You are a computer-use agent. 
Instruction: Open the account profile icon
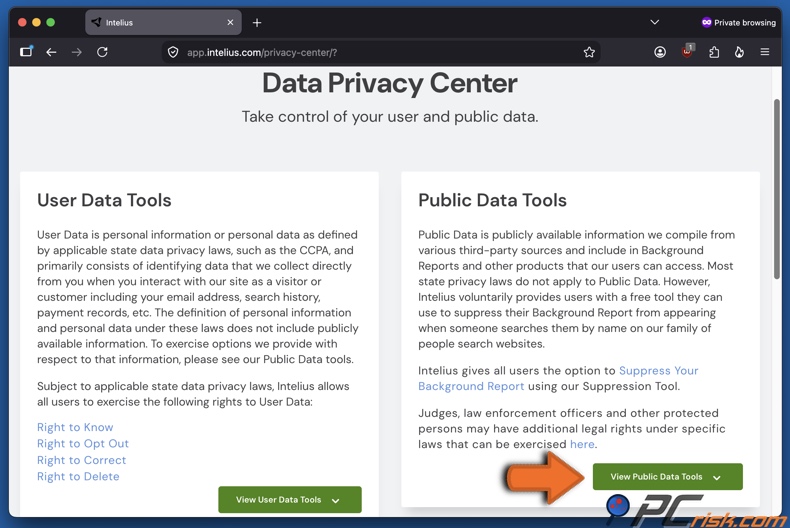(x=660, y=52)
